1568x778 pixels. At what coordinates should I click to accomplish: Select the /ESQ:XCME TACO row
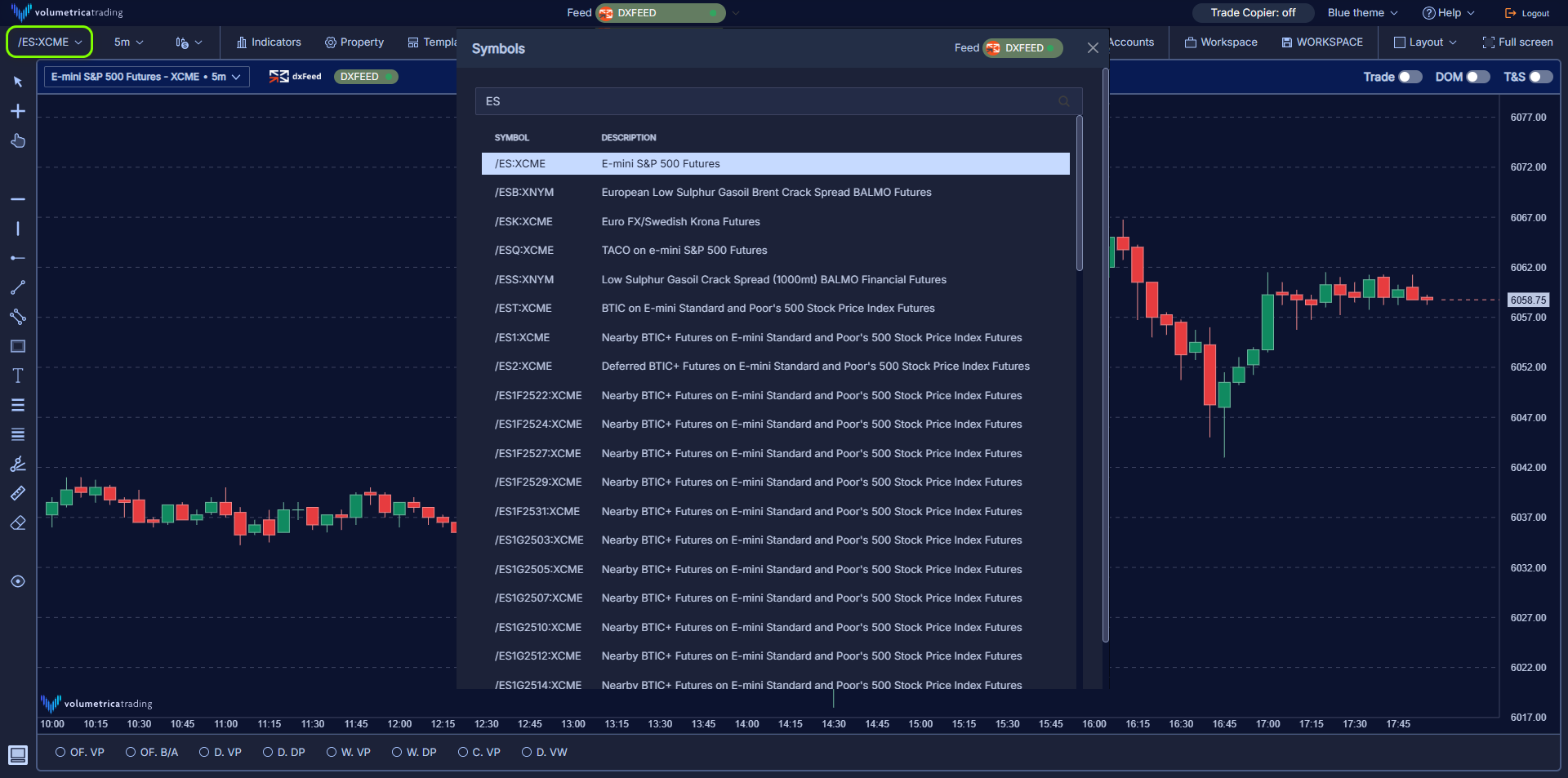click(x=776, y=251)
